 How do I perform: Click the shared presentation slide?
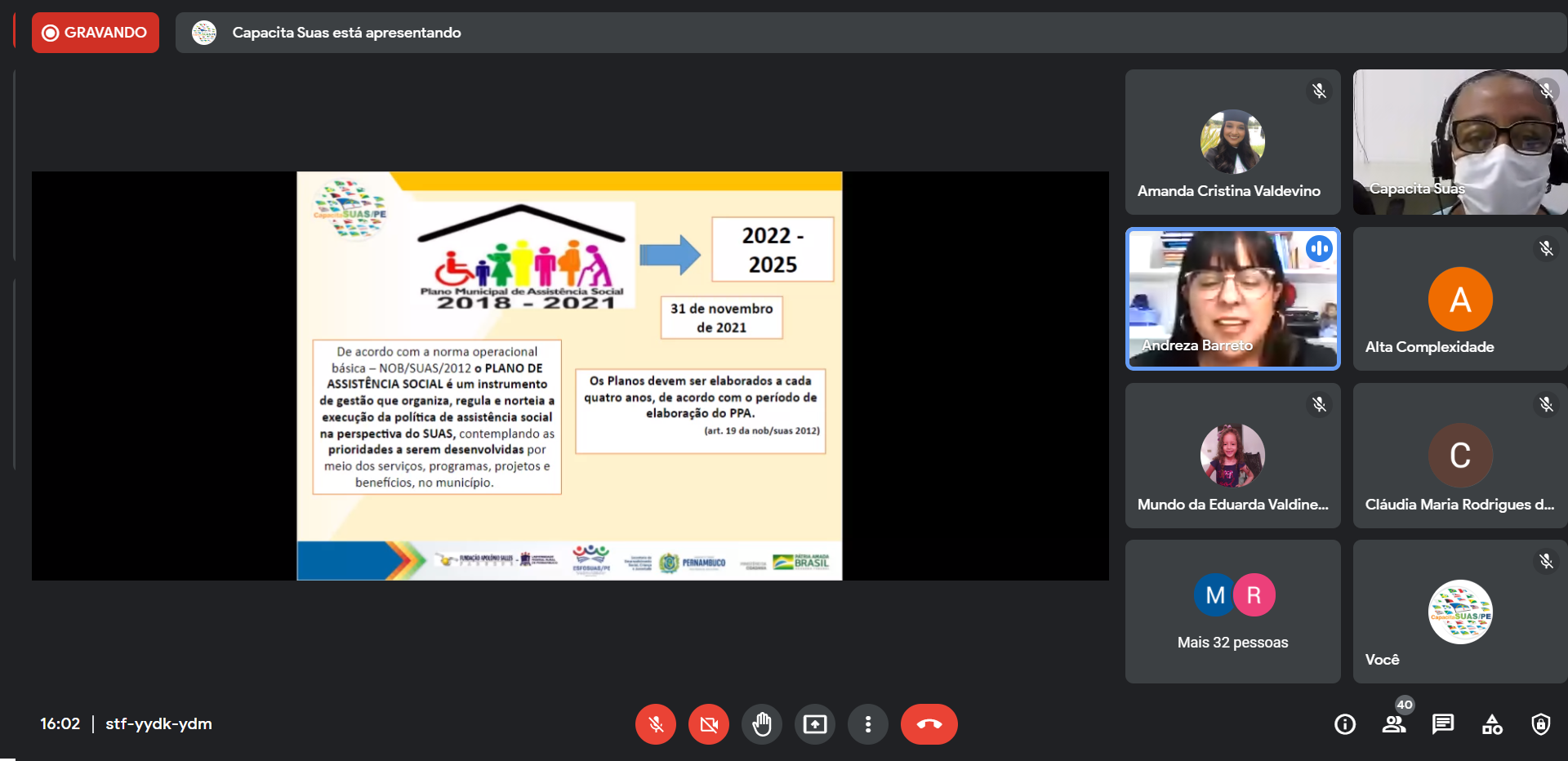[569, 376]
